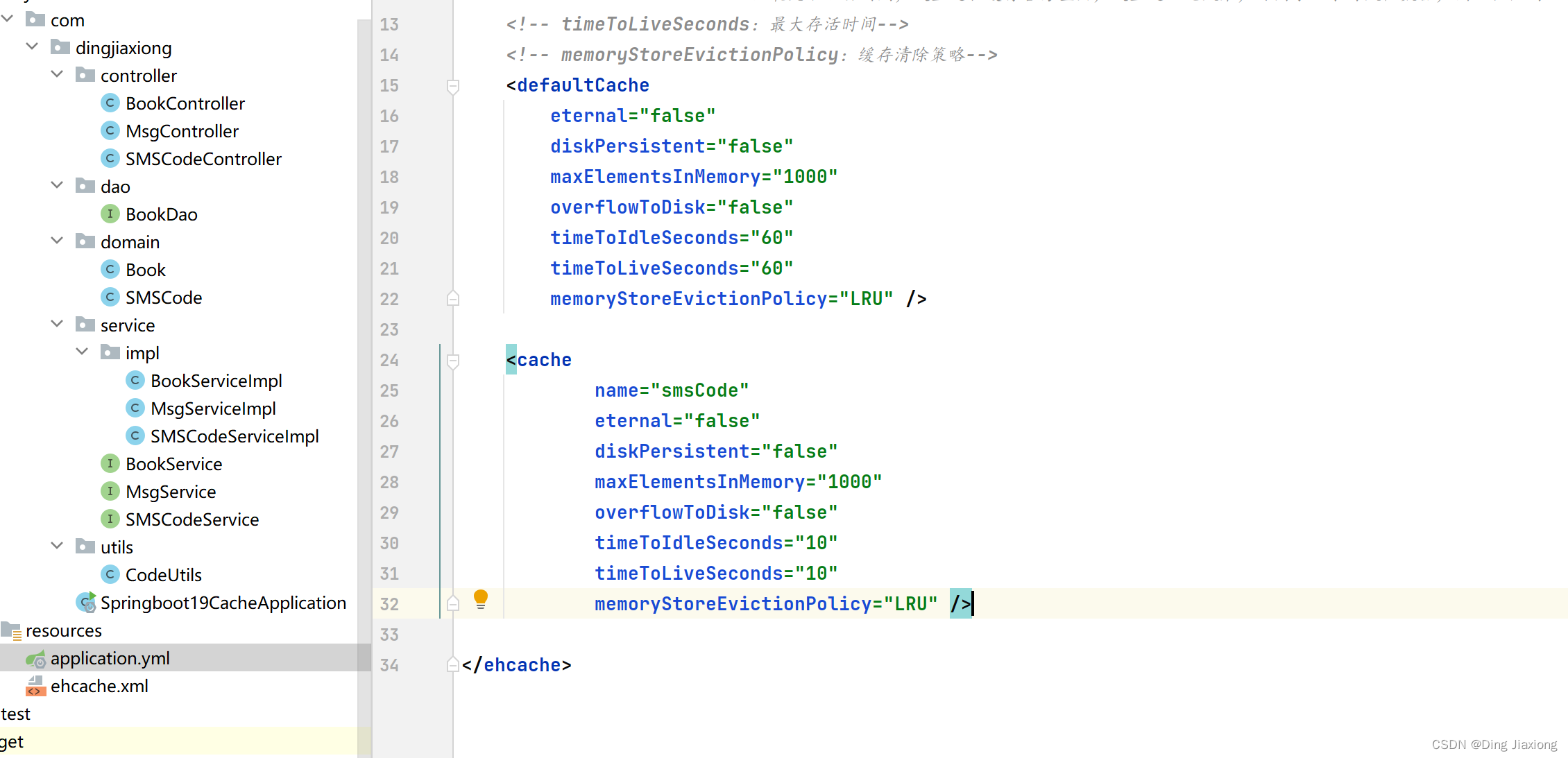Collapse the domain package chevron
1568x758 pixels.
[x=57, y=241]
